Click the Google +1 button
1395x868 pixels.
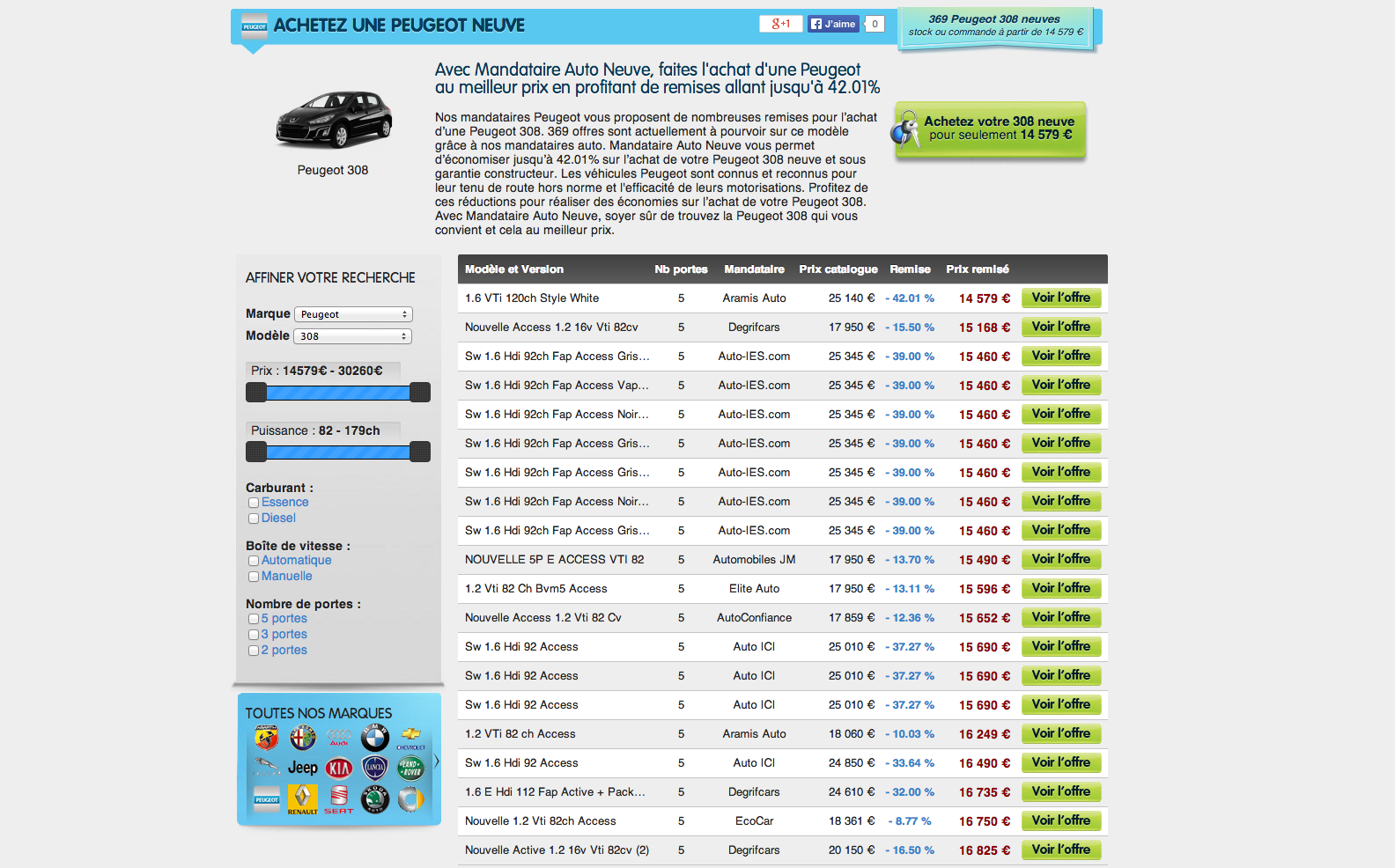pos(781,24)
